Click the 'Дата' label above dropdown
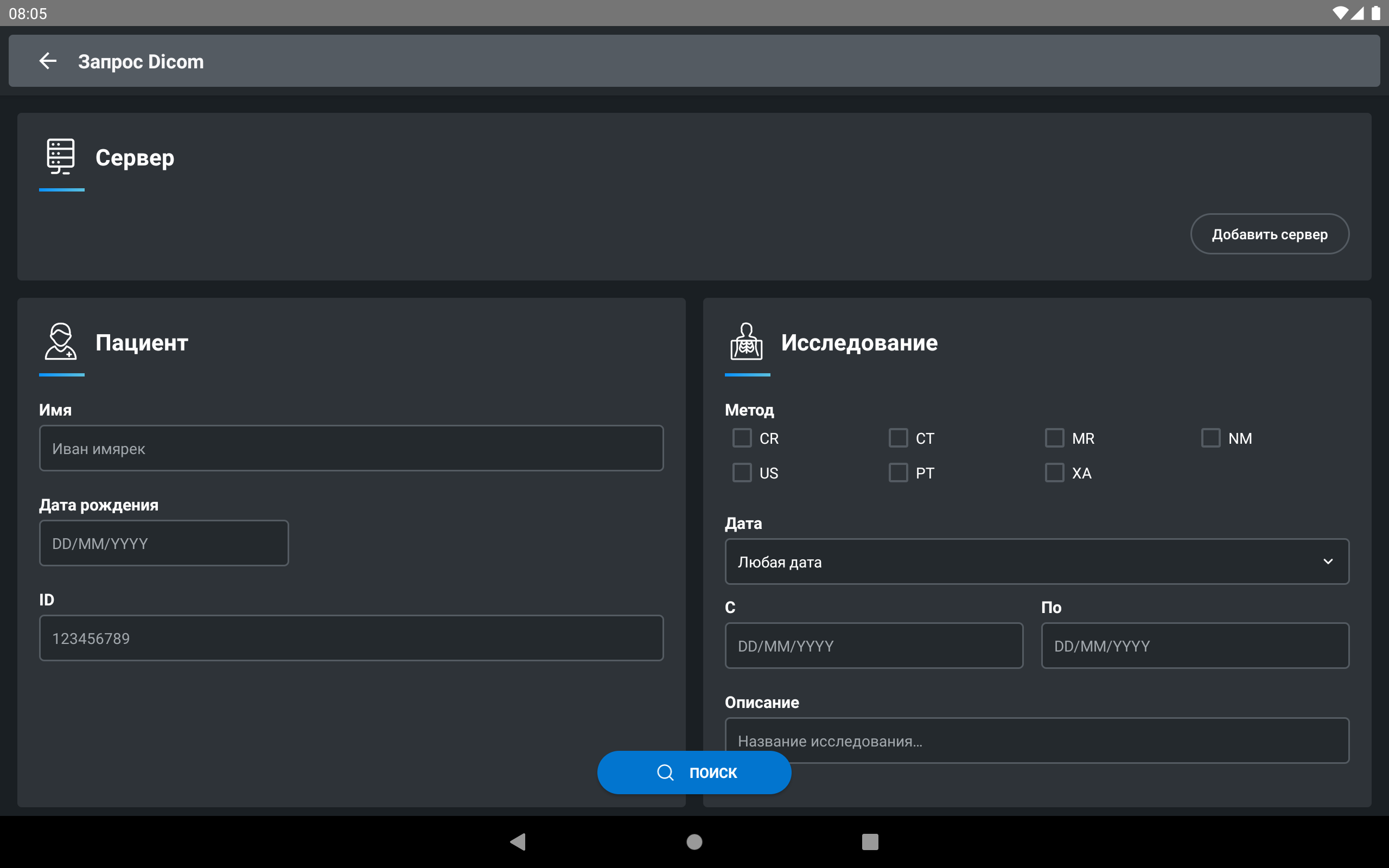Image resolution: width=1389 pixels, height=868 pixels. click(743, 523)
